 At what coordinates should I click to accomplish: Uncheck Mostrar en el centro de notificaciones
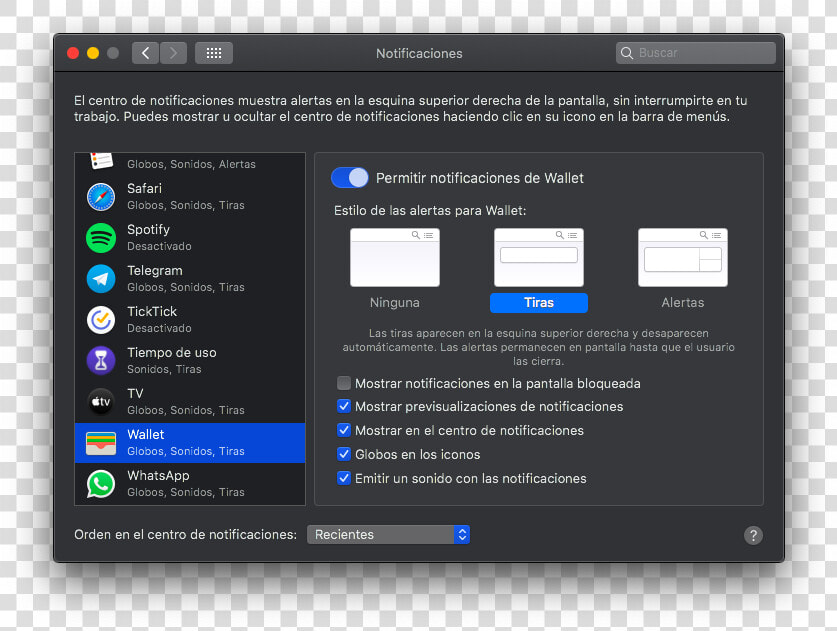point(344,430)
